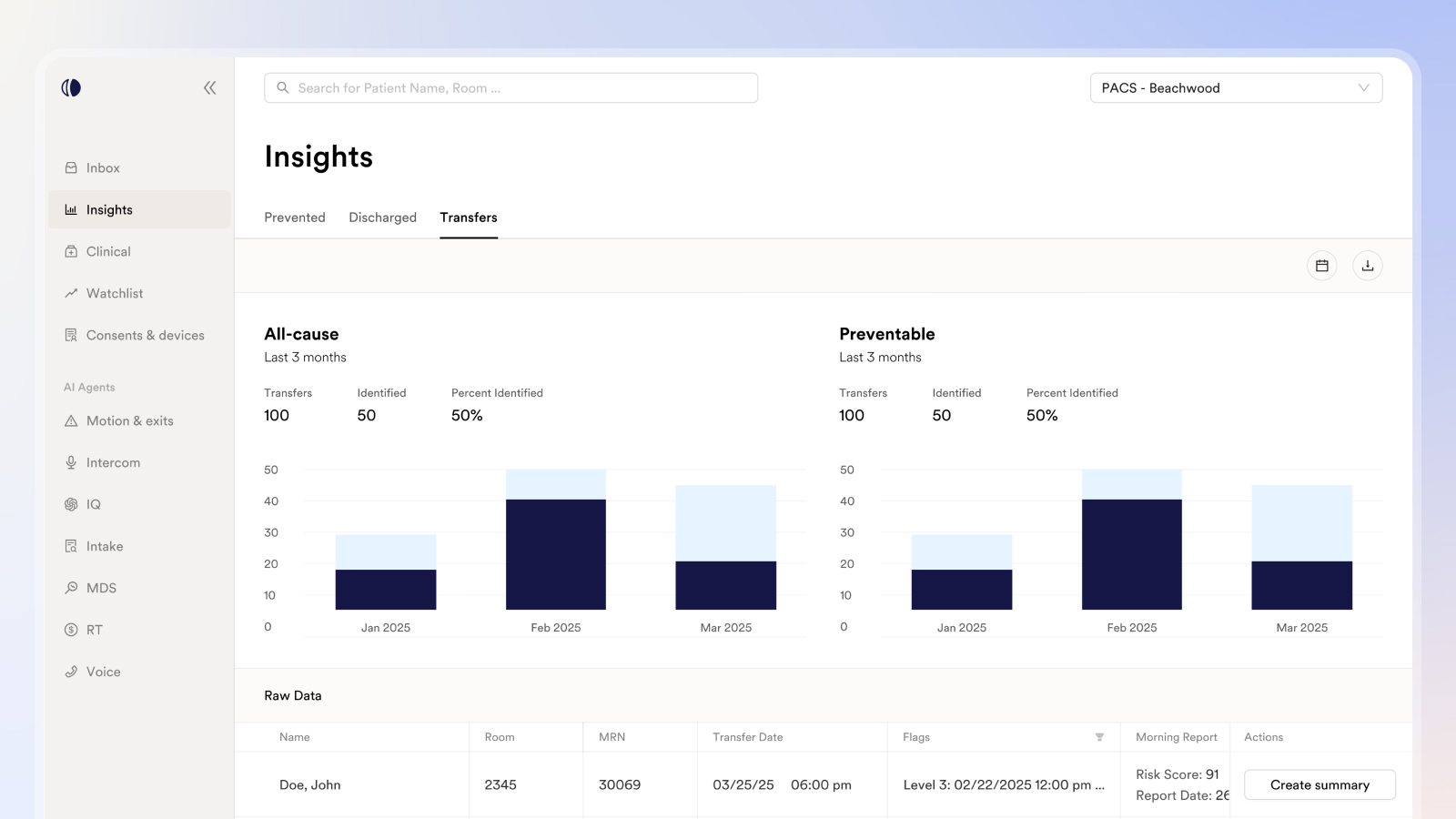Screen dimensions: 1456x819
Task: Click the Intercom microphone icon
Action: (x=71, y=462)
